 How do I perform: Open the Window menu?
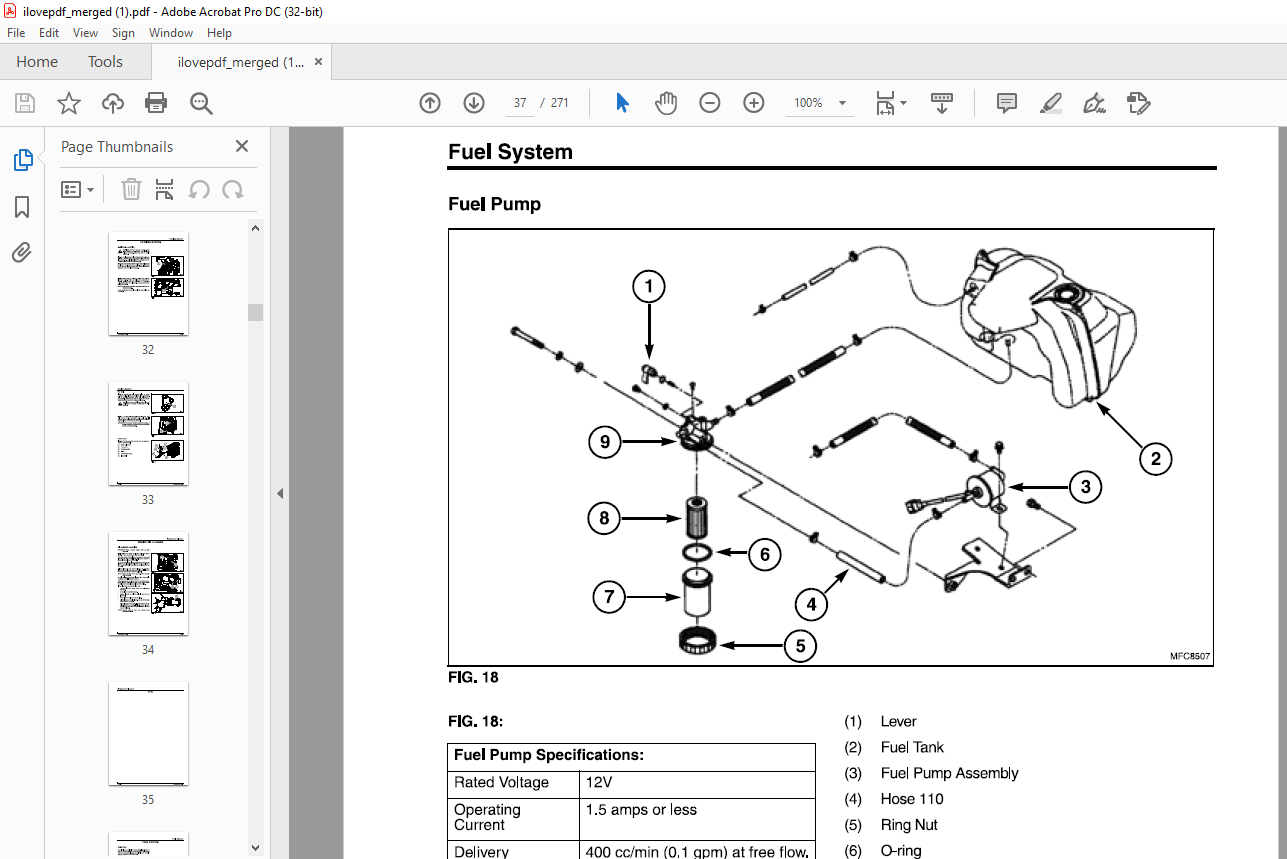[171, 33]
